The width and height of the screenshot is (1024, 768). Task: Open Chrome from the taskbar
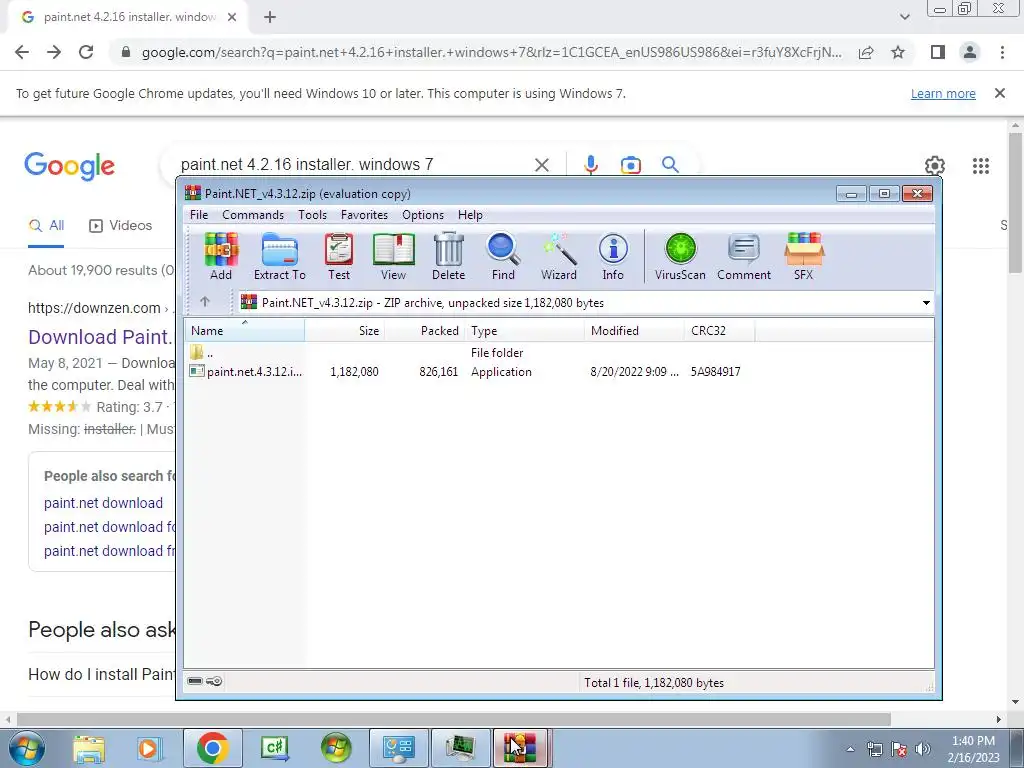point(212,748)
